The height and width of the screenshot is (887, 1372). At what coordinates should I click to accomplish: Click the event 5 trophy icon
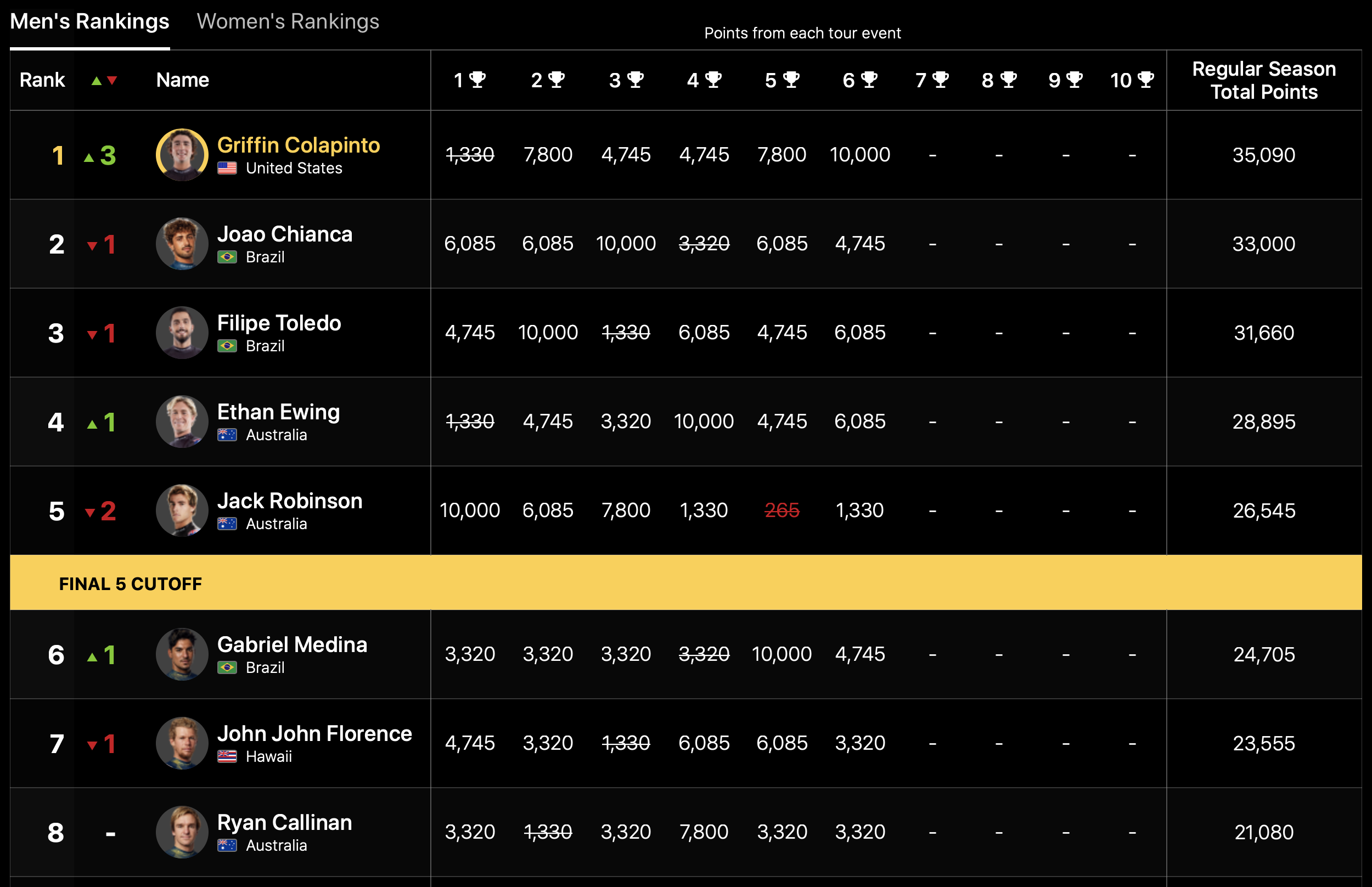(791, 80)
